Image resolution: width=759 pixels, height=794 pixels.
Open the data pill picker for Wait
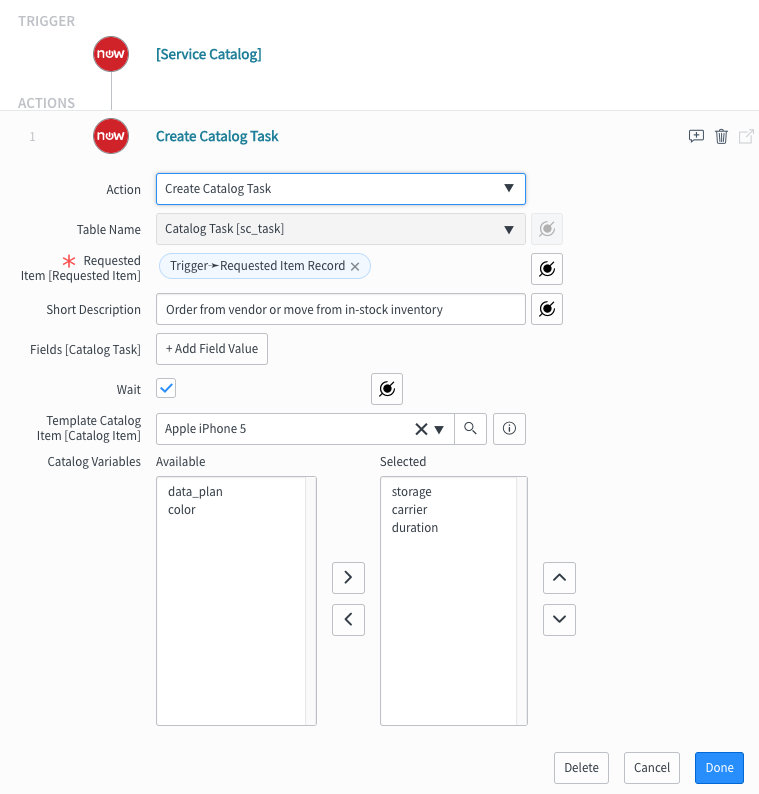[x=387, y=389]
